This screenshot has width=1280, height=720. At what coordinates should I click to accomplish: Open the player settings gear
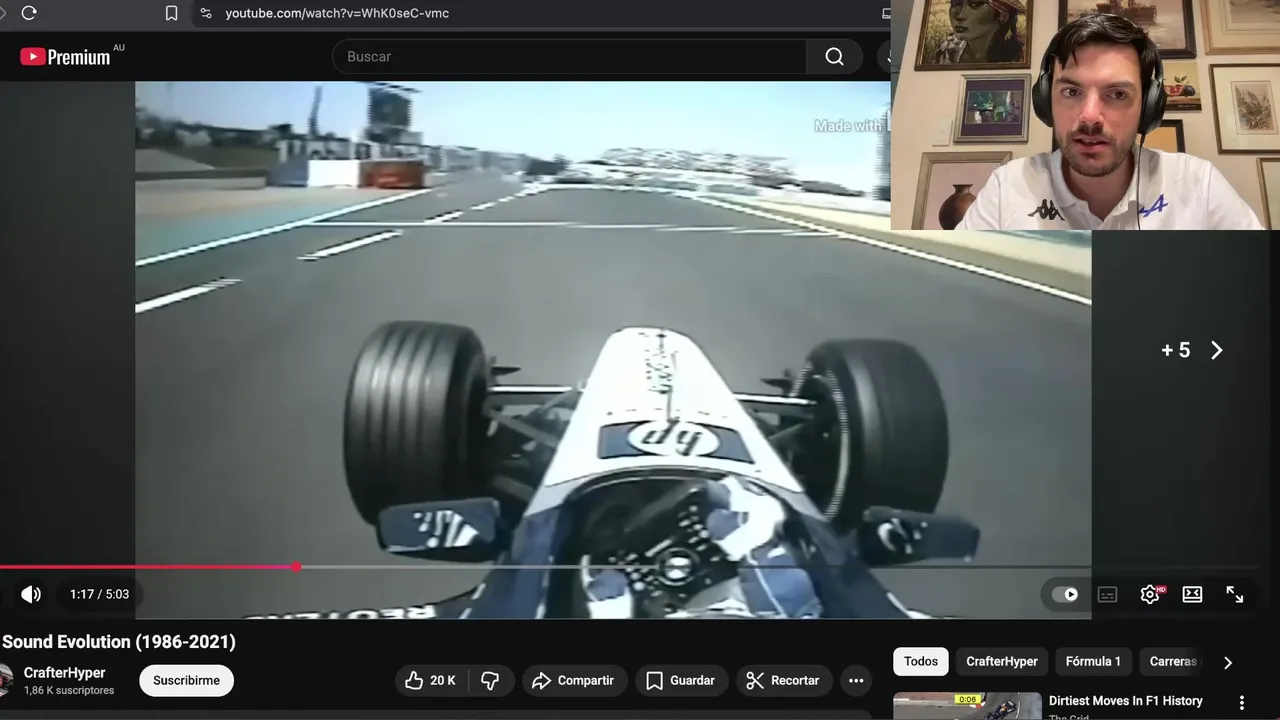tap(1150, 594)
